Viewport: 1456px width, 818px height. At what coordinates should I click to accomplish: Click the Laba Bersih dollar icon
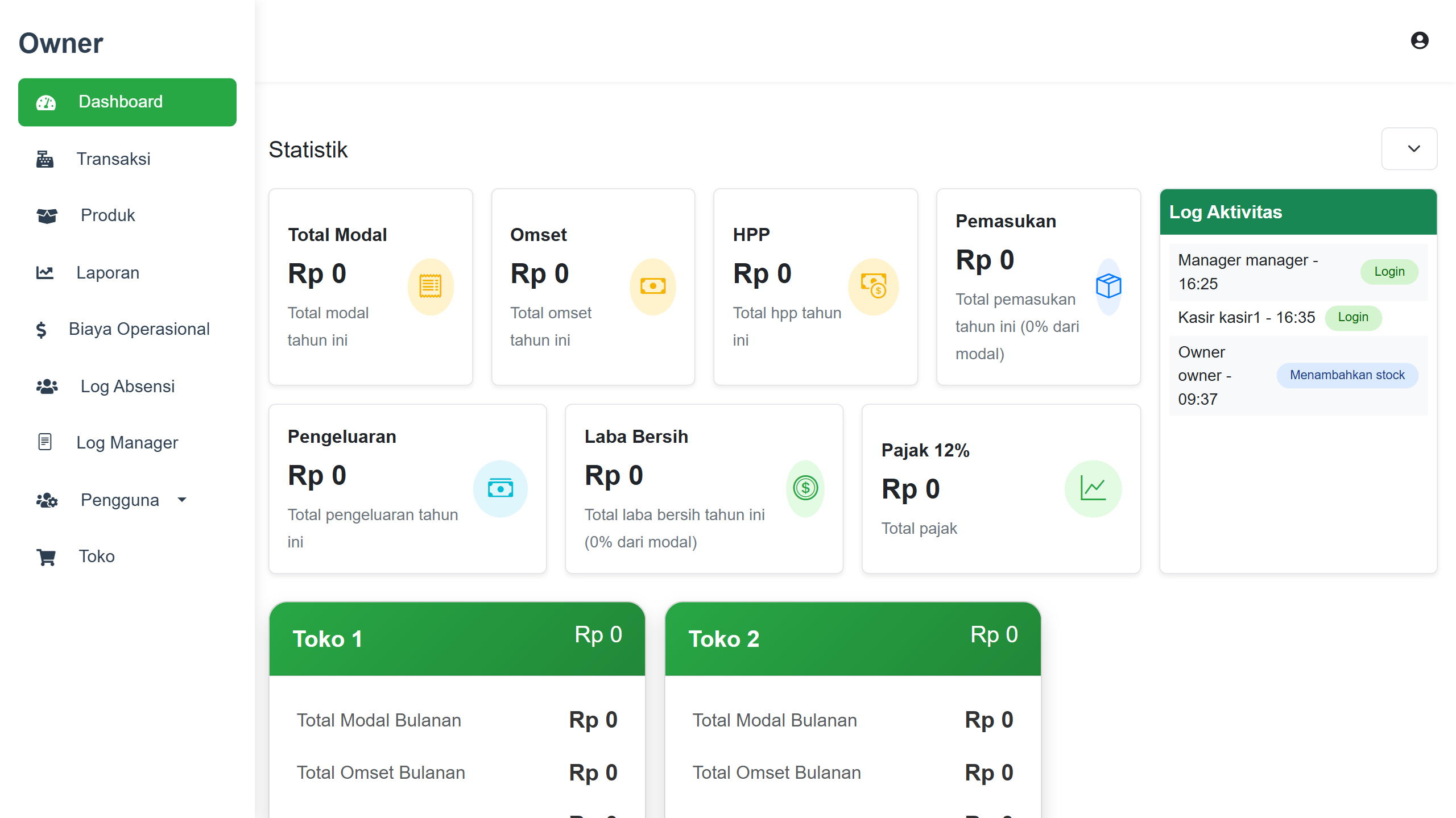point(805,488)
